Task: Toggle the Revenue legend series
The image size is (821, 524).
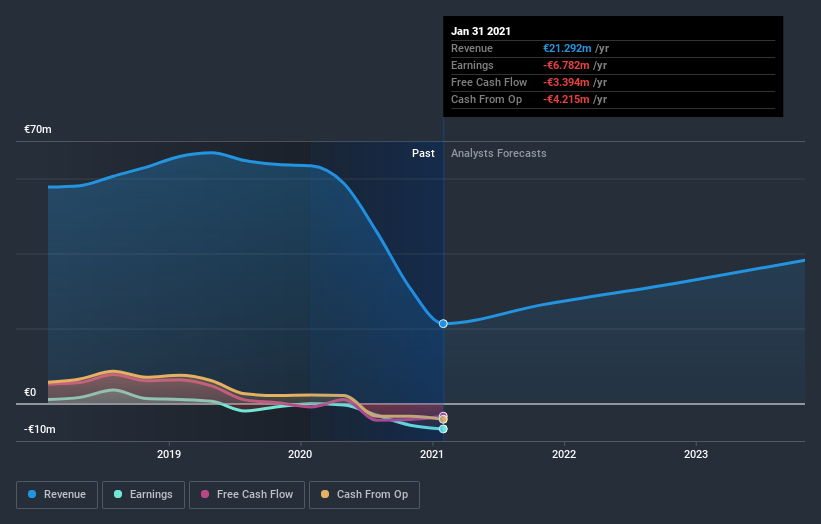Action: pos(57,495)
